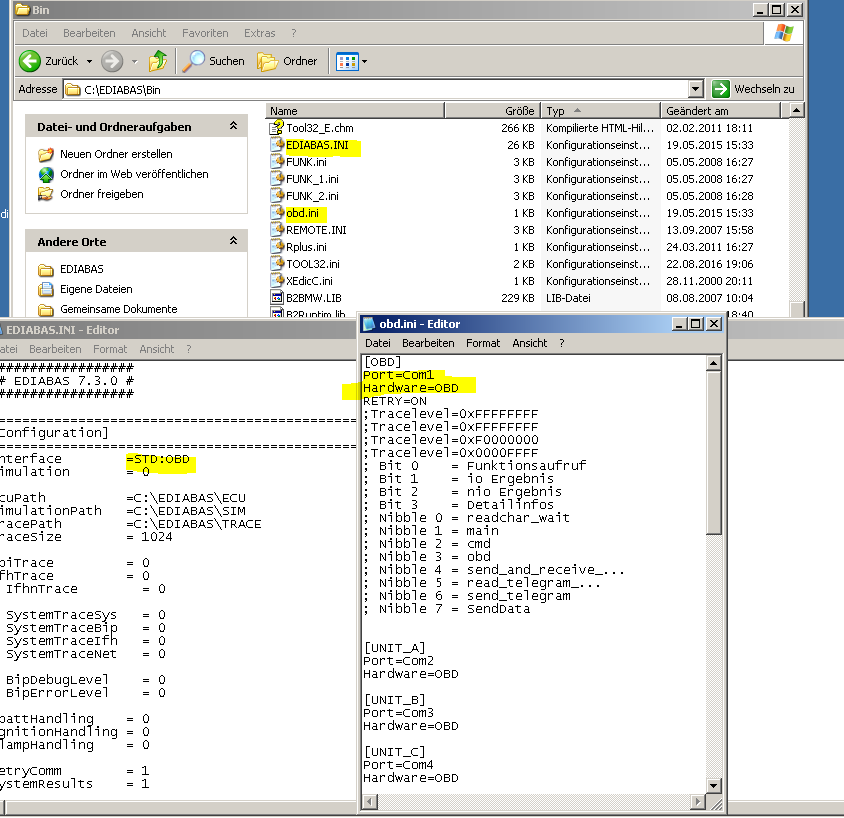Open the Zurück history dropdown arrow
This screenshot has height=818, width=844.
tap(89, 61)
